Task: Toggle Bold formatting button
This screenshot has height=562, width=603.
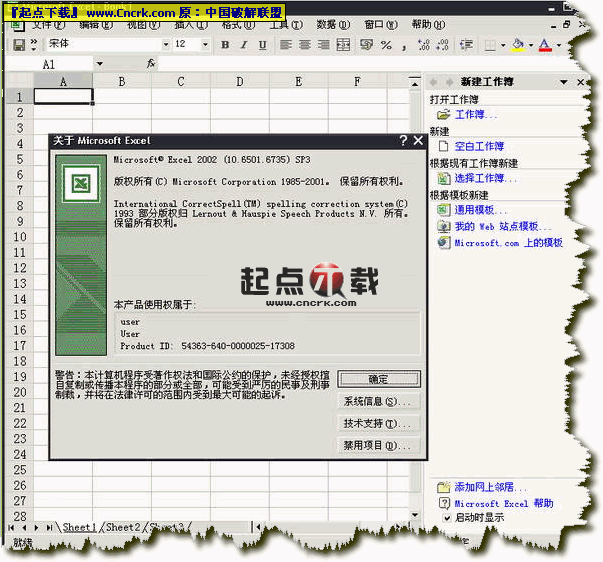Action: coord(225,45)
